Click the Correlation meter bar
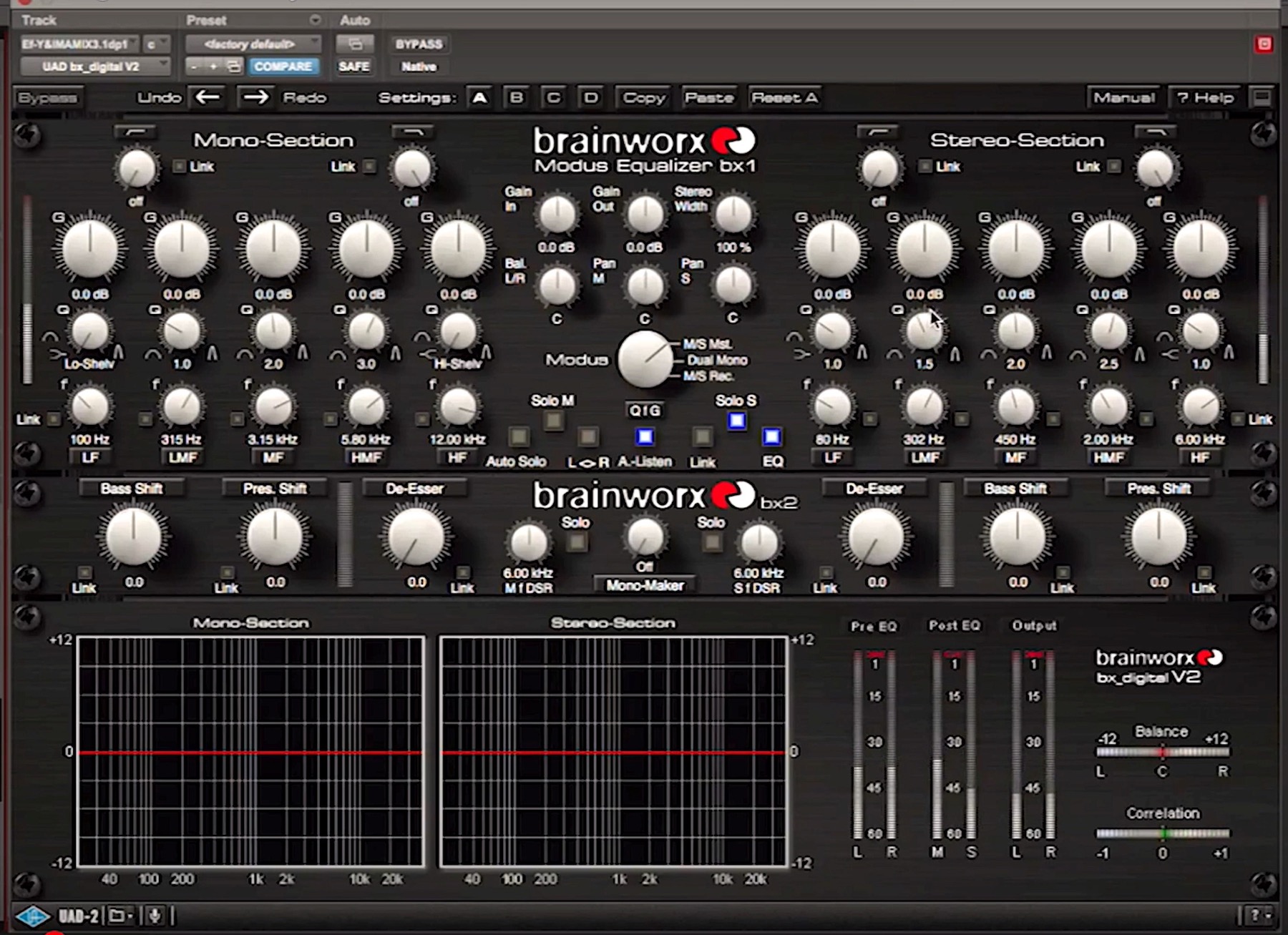 coord(1163,833)
